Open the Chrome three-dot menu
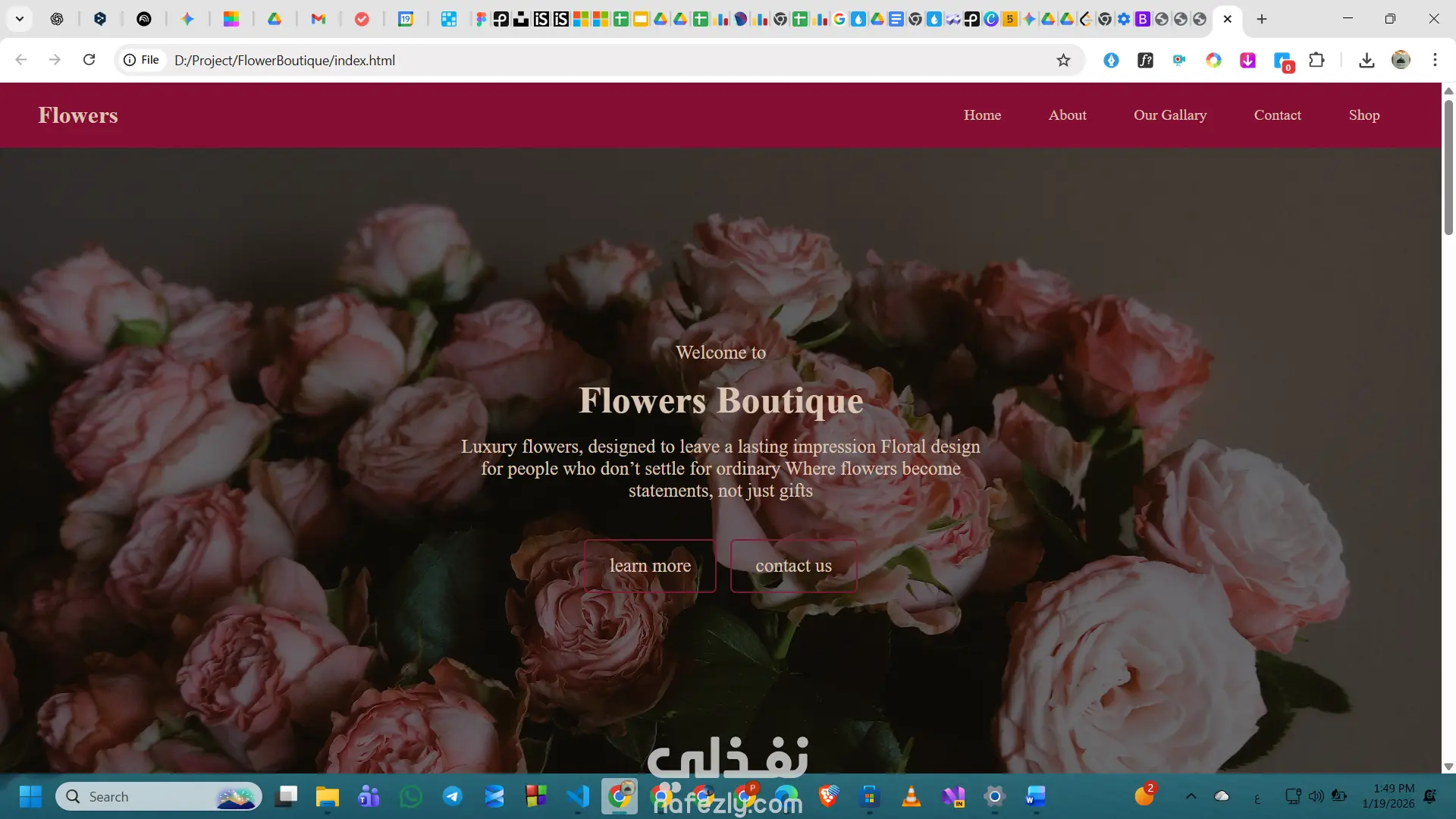This screenshot has width=1456, height=819. [1435, 60]
